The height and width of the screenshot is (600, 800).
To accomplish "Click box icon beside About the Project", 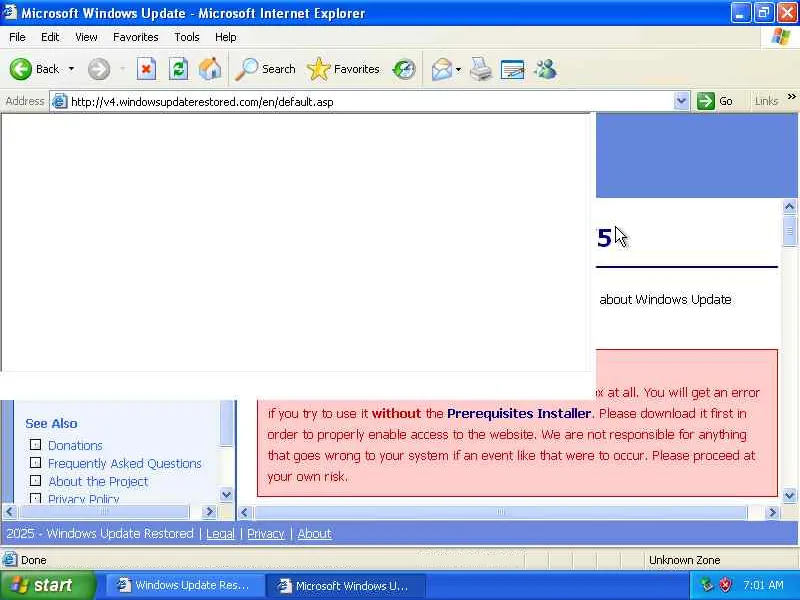I will pyautogui.click(x=35, y=481).
